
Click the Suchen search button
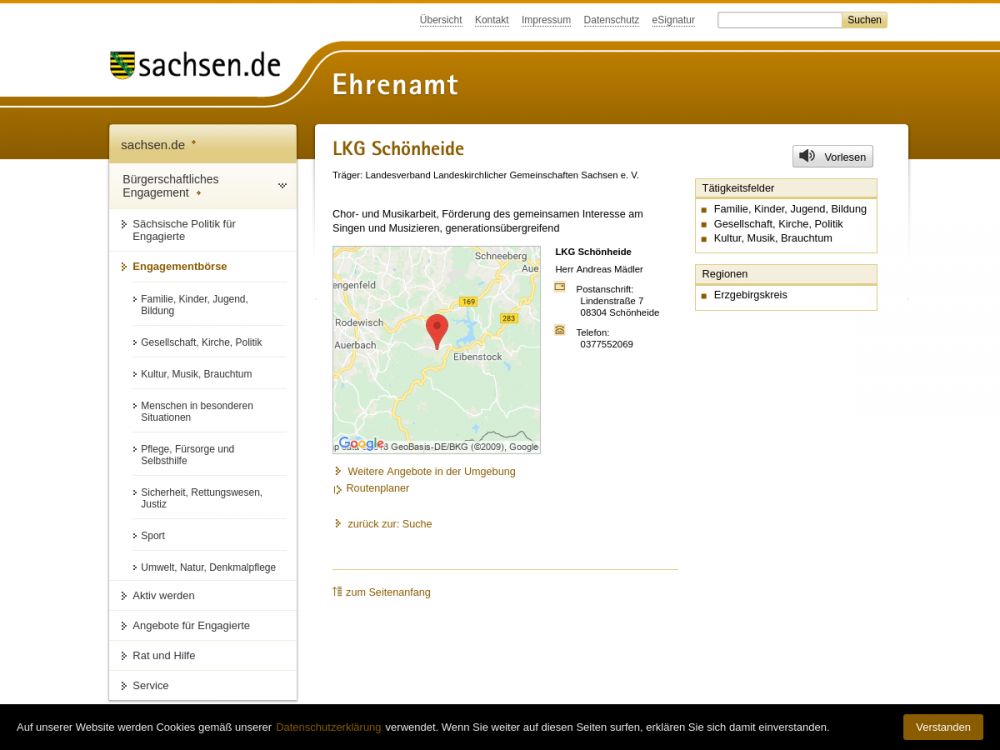pyautogui.click(x=864, y=20)
